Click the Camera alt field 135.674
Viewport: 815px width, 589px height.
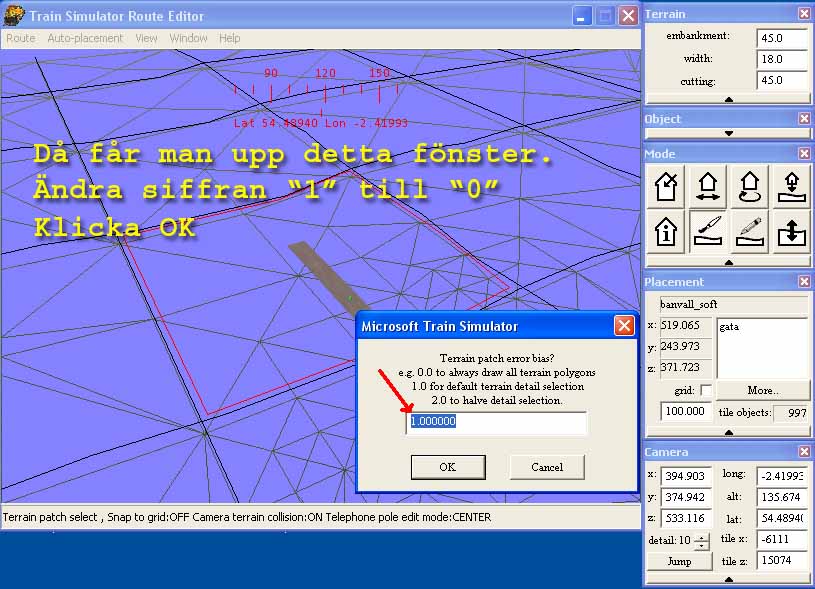click(x=782, y=497)
